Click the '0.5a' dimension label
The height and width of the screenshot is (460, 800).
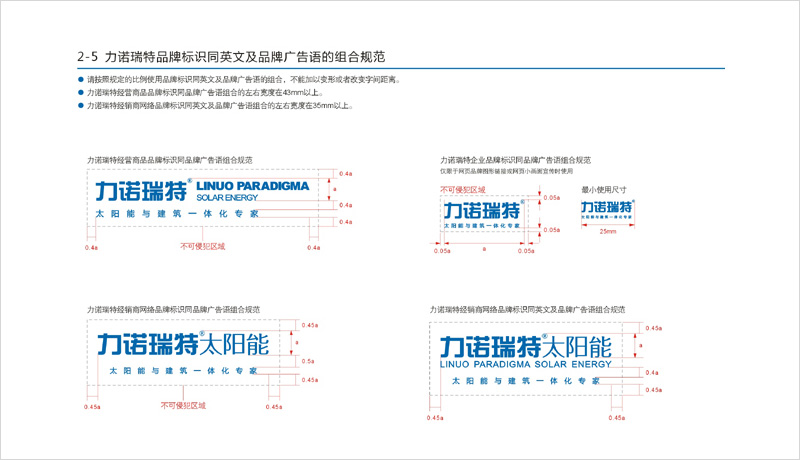308,361
